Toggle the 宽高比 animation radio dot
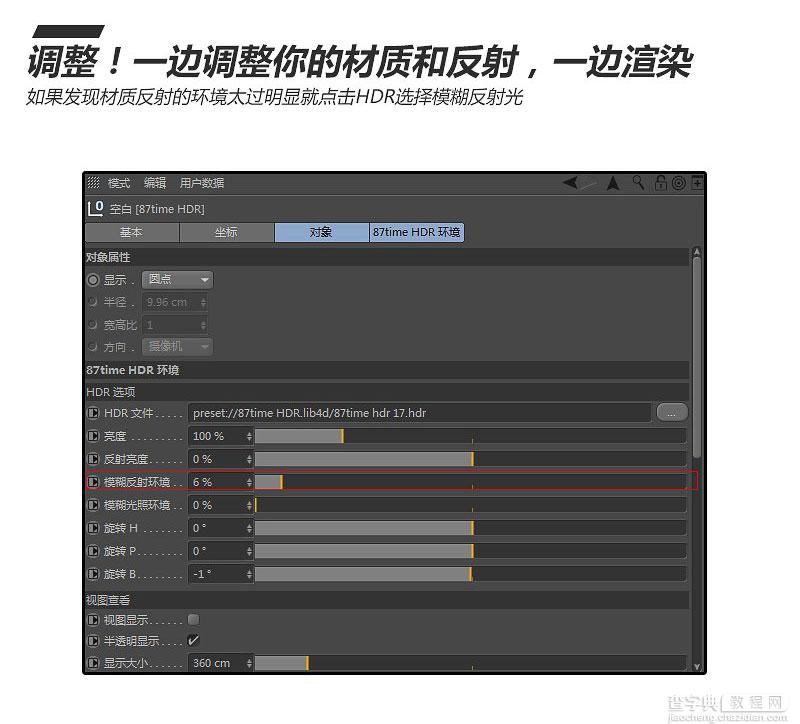800x724 pixels. (93, 324)
